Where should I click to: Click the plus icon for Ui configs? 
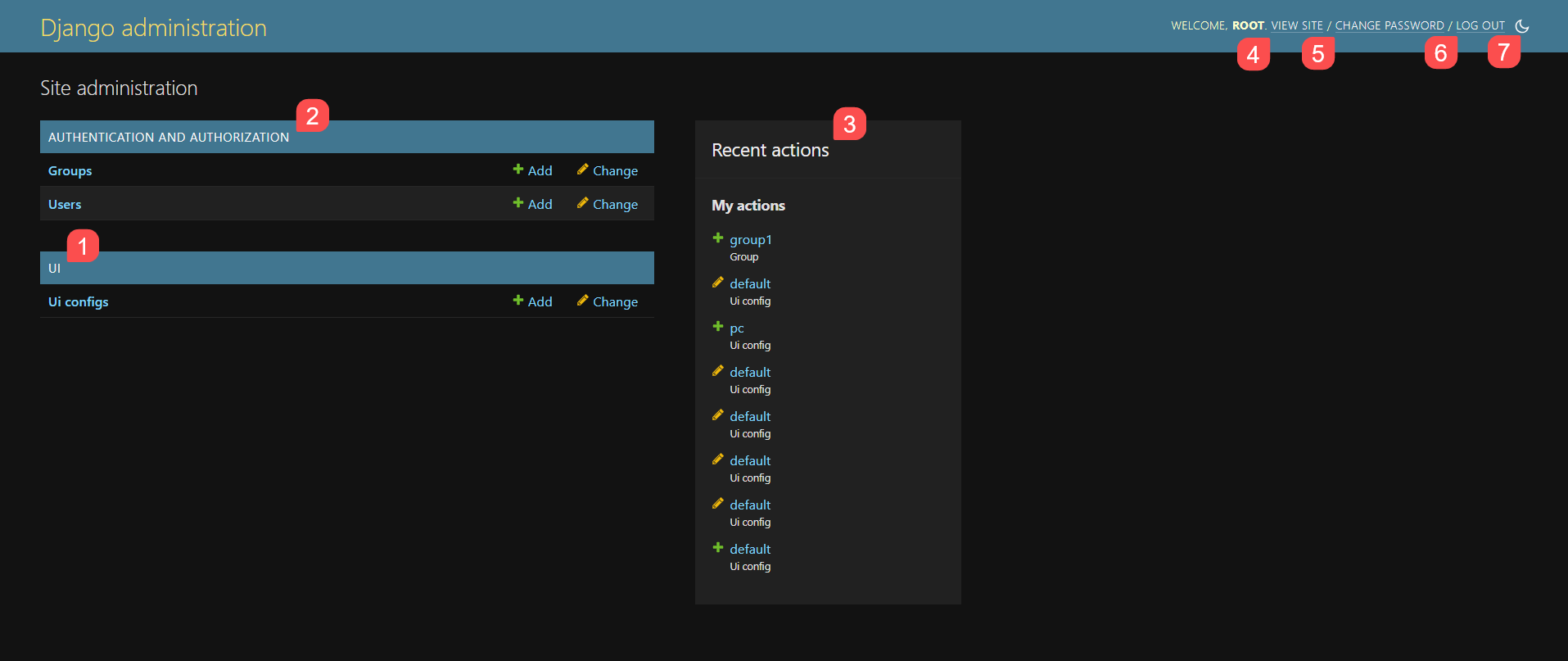(x=517, y=301)
